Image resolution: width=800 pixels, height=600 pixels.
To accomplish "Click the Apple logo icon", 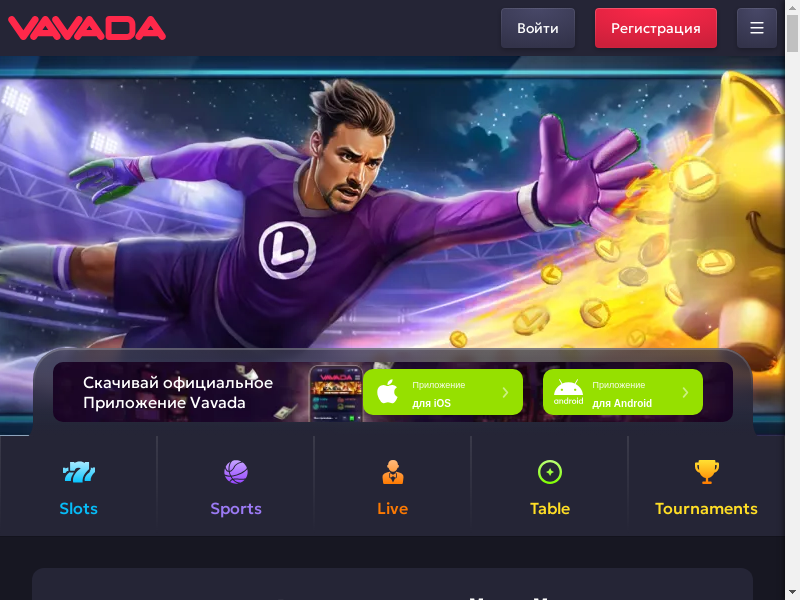I will [x=387, y=392].
